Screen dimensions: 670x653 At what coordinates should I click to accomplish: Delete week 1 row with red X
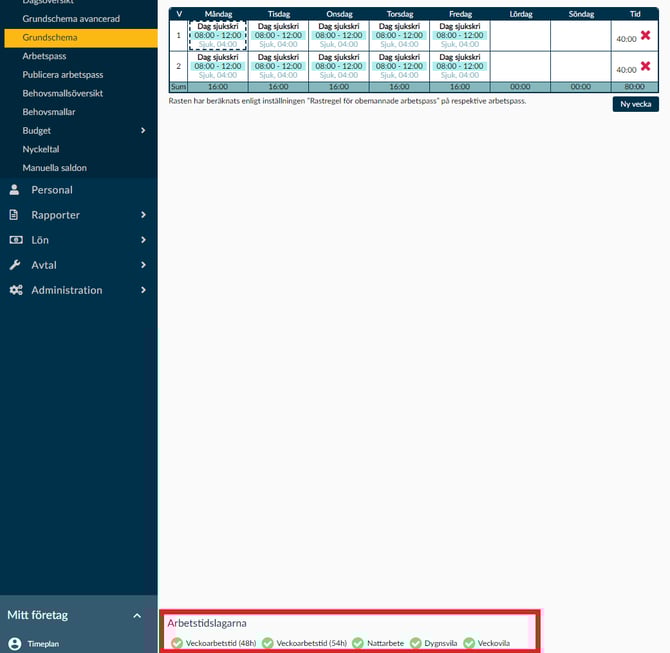tap(645, 35)
